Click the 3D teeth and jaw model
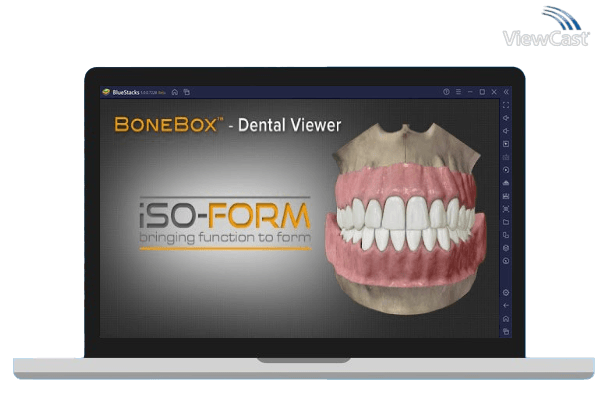The width and height of the screenshot is (602, 414). (405, 219)
